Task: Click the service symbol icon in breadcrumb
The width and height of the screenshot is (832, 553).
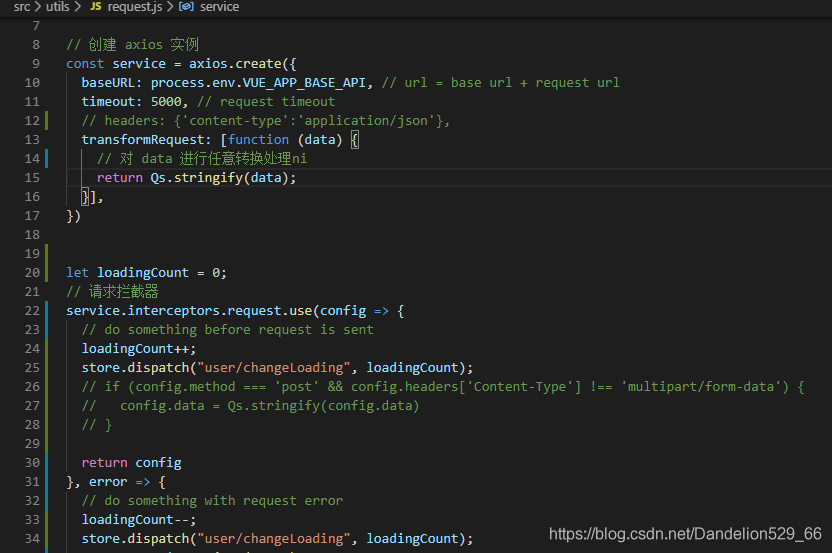Action: pyautogui.click(x=187, y=7)
